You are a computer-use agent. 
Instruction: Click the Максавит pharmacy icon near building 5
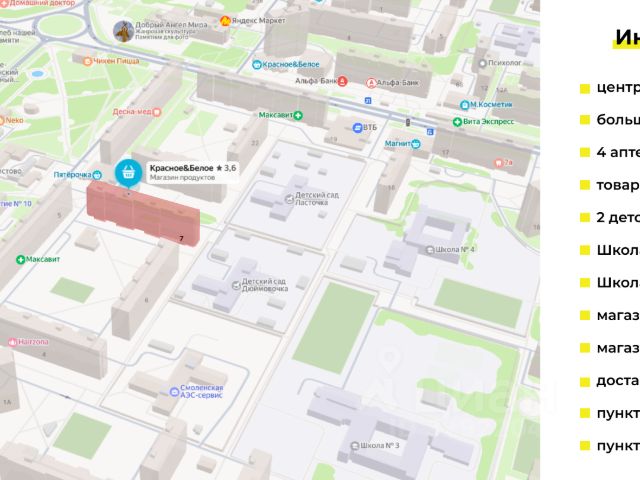pyautogui.click(x=20, y=260)
